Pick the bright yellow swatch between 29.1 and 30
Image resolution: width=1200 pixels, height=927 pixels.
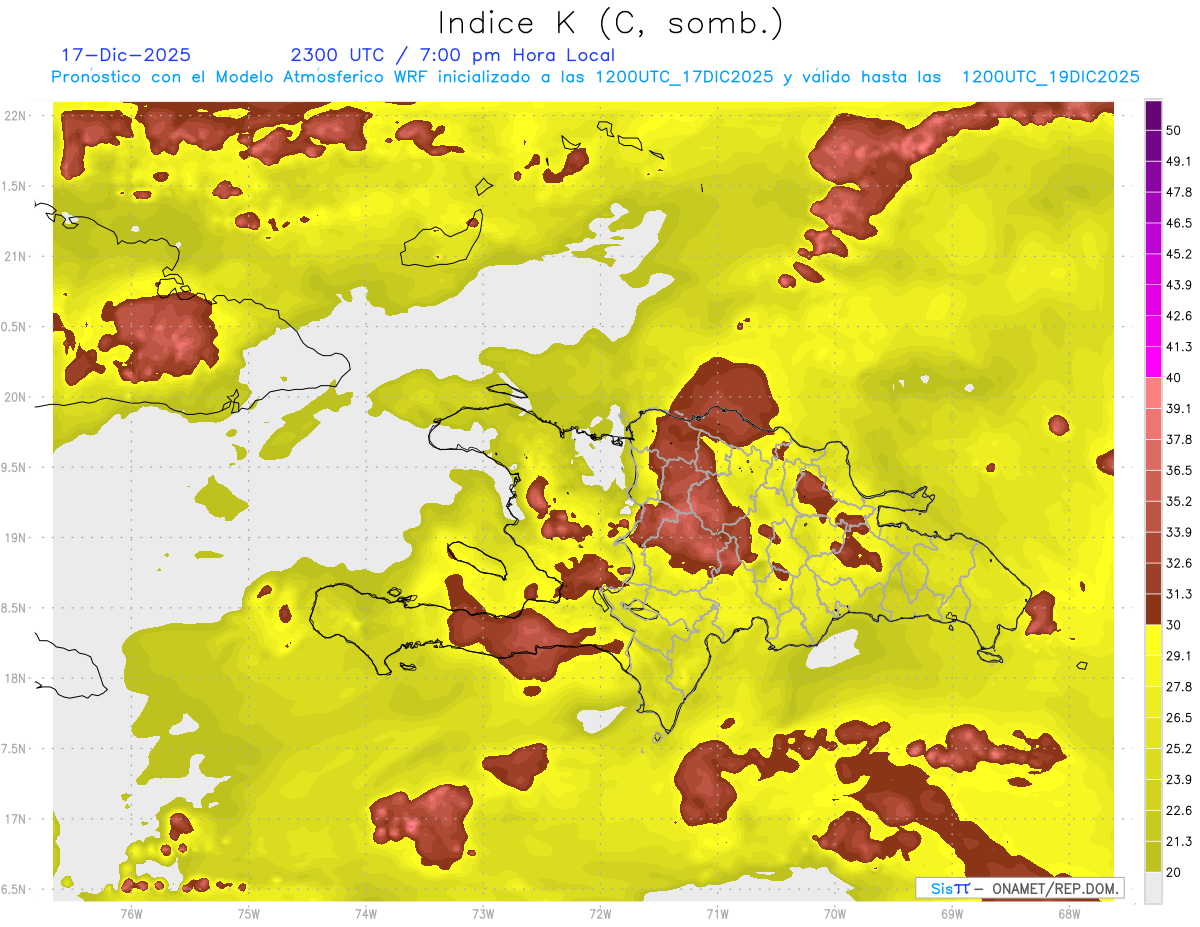pyautogui.click(x=1153, y=640)
